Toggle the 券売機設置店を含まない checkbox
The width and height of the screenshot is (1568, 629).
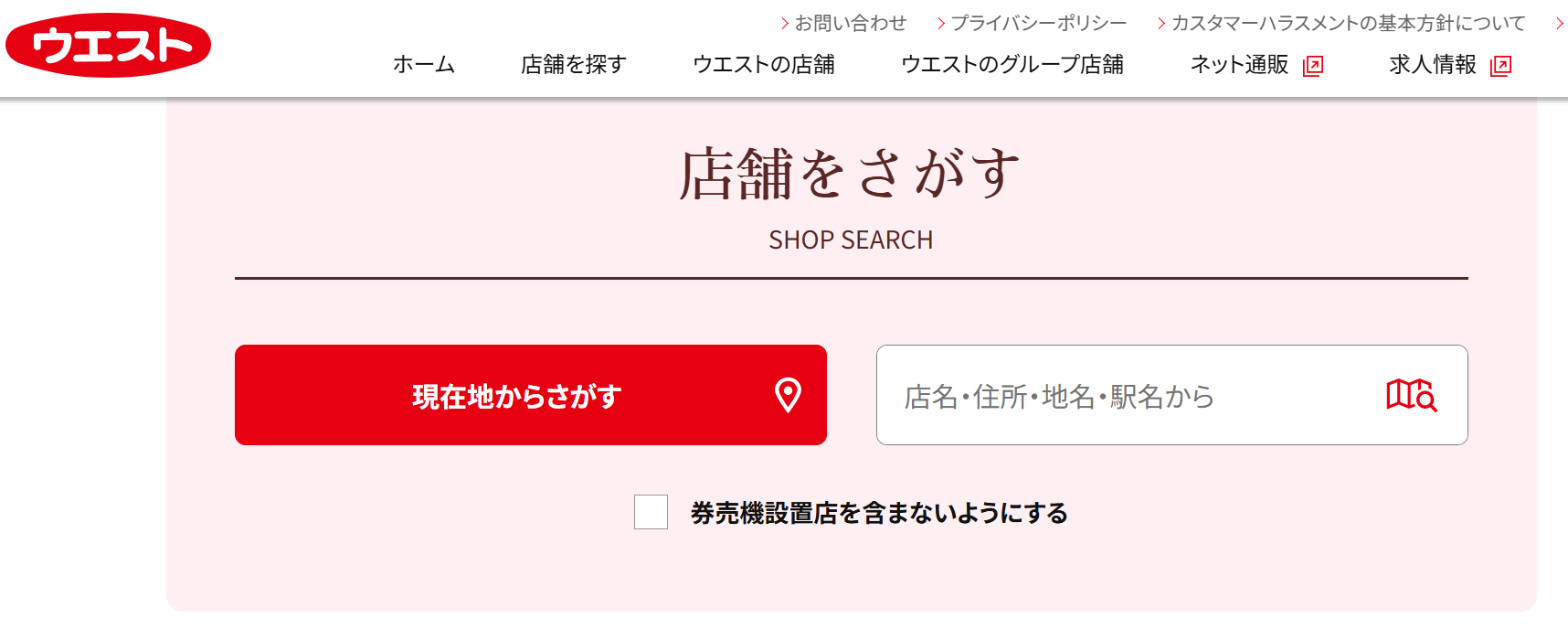point(651,512)
